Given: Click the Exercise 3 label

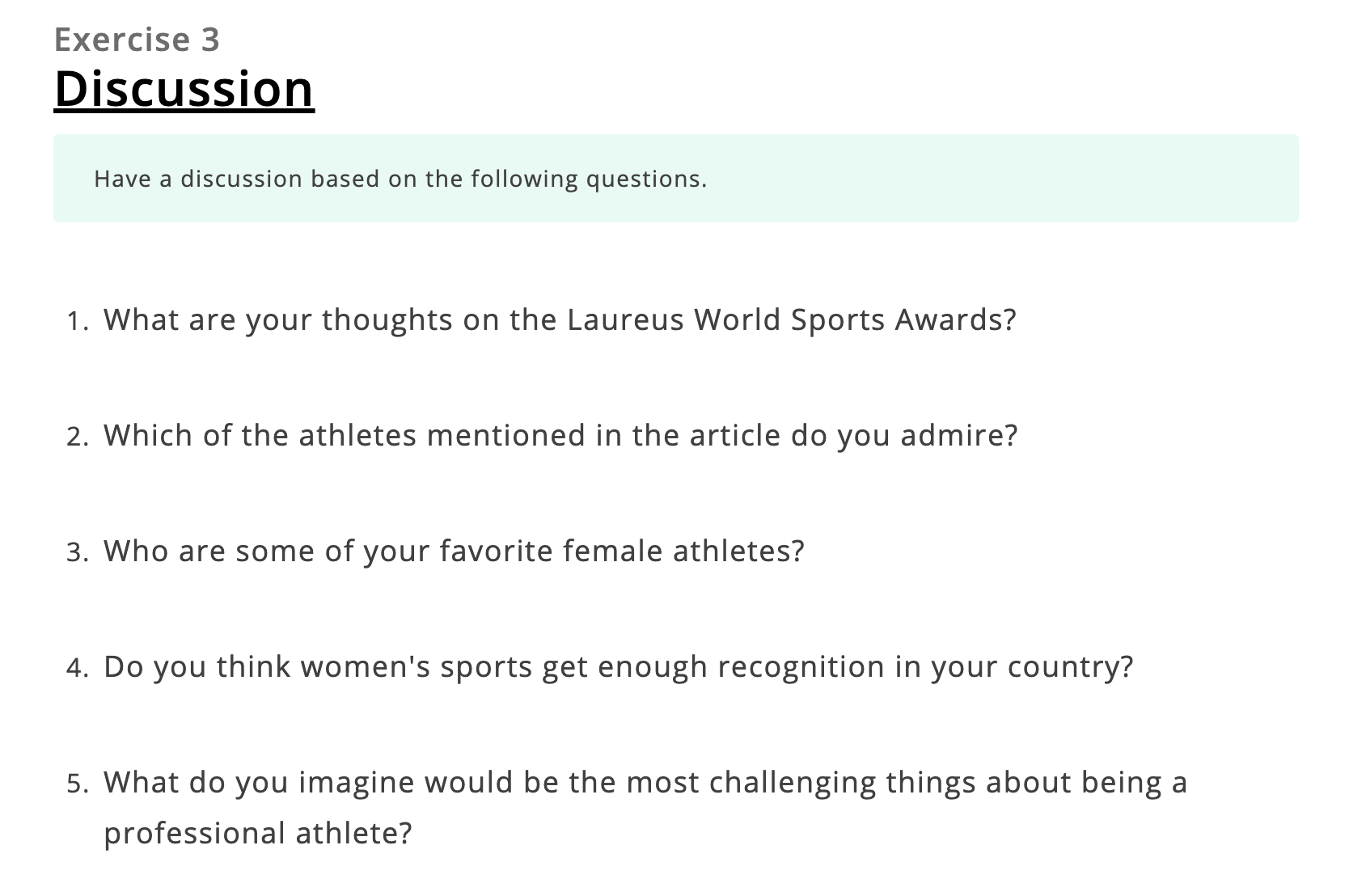Looking at the screenshot, I should (137, 40).
